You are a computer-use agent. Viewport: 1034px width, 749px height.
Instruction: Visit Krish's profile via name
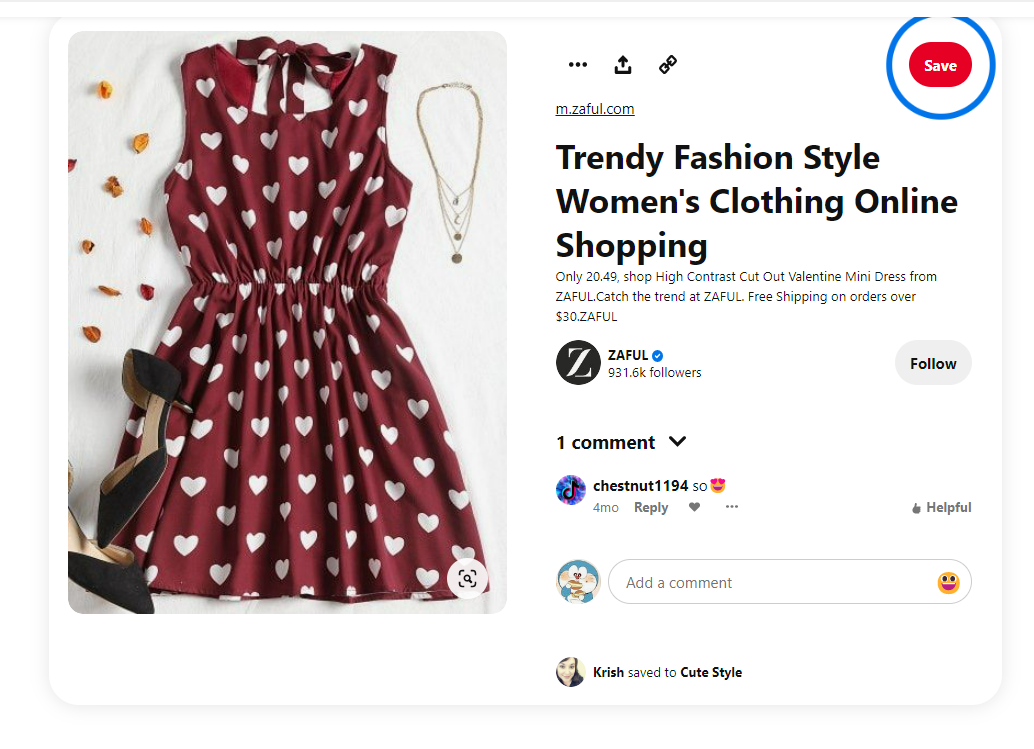tap(608, 672)
